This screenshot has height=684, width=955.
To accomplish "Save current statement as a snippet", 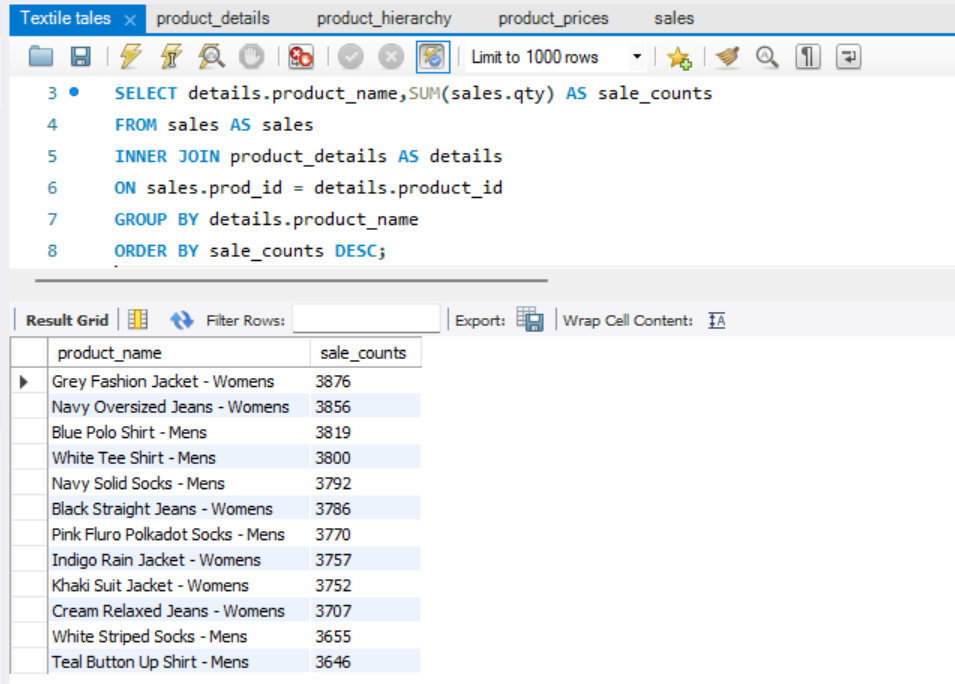I will (680, 57).
